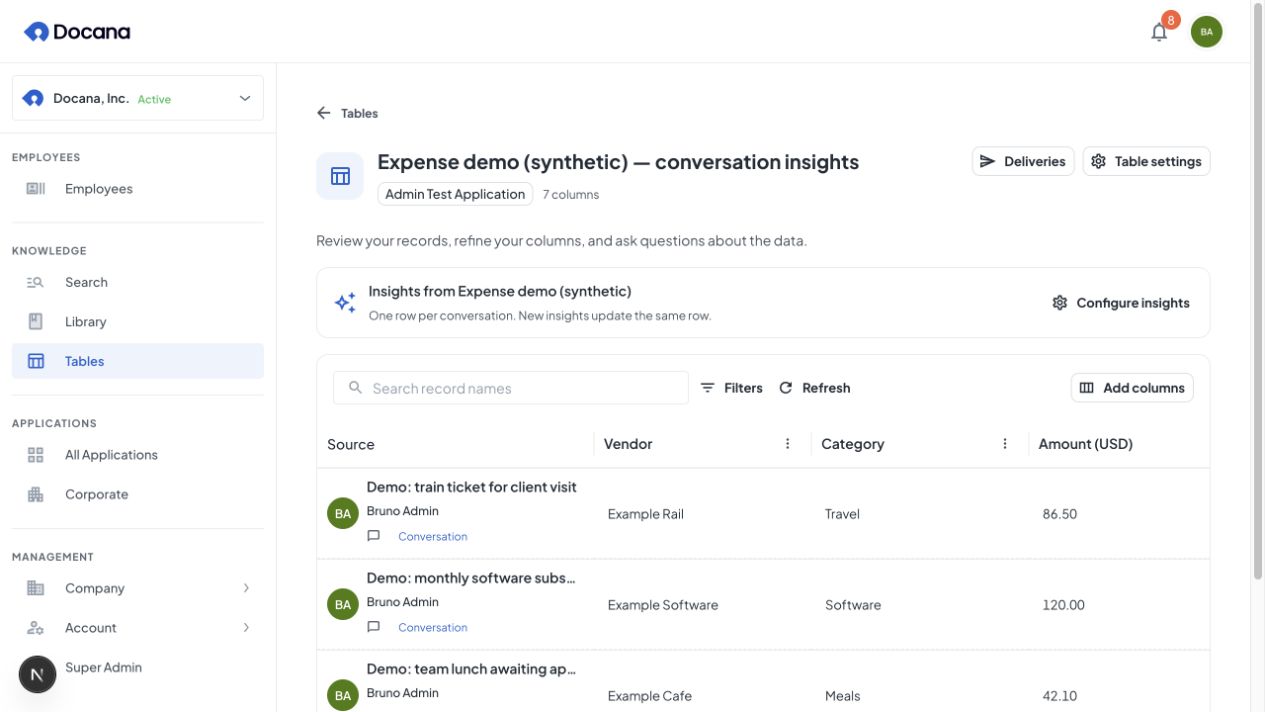Expand the Docana, Inc. company switcher
The height and width of the screenshot is (712, 1265).
(x=138, y=98)
